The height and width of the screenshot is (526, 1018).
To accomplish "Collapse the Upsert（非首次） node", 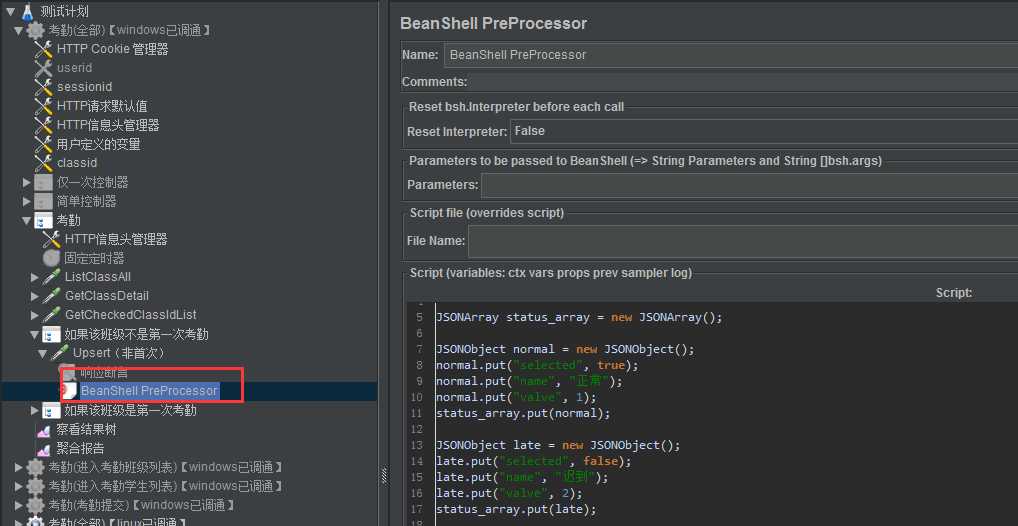I will pyautogui.click(x=42, y=353).
